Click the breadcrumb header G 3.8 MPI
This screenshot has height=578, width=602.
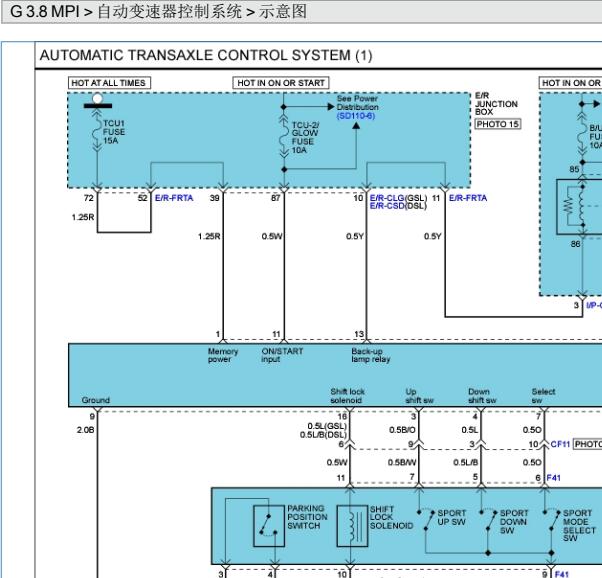(x=45, y=12)
